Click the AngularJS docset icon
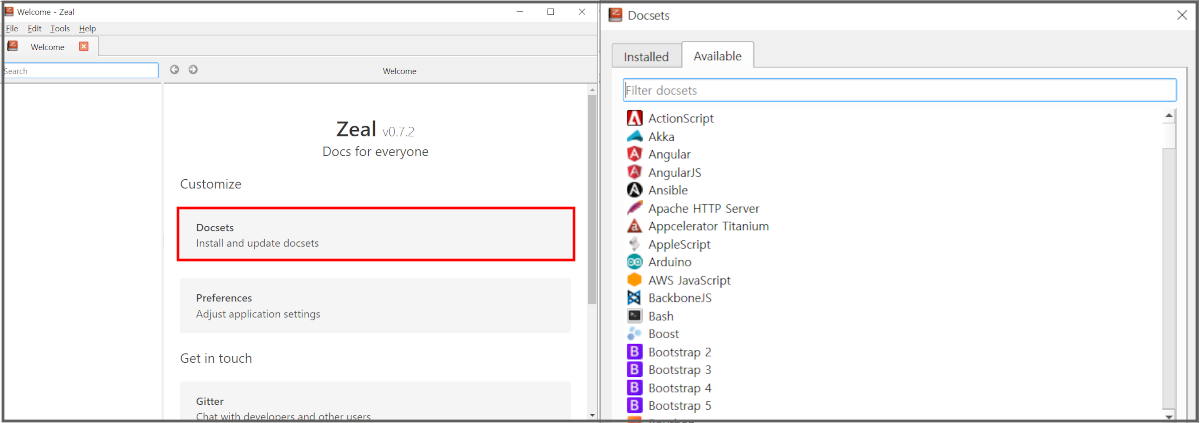 point(634,172)
